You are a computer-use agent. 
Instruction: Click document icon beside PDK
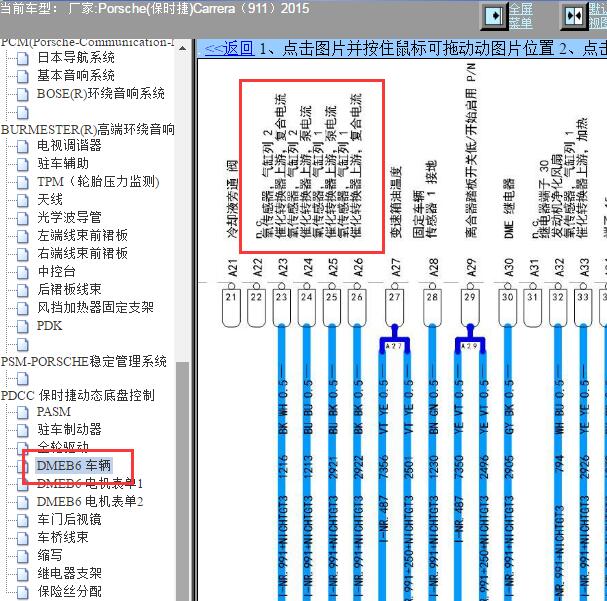(x=22, y=326)
